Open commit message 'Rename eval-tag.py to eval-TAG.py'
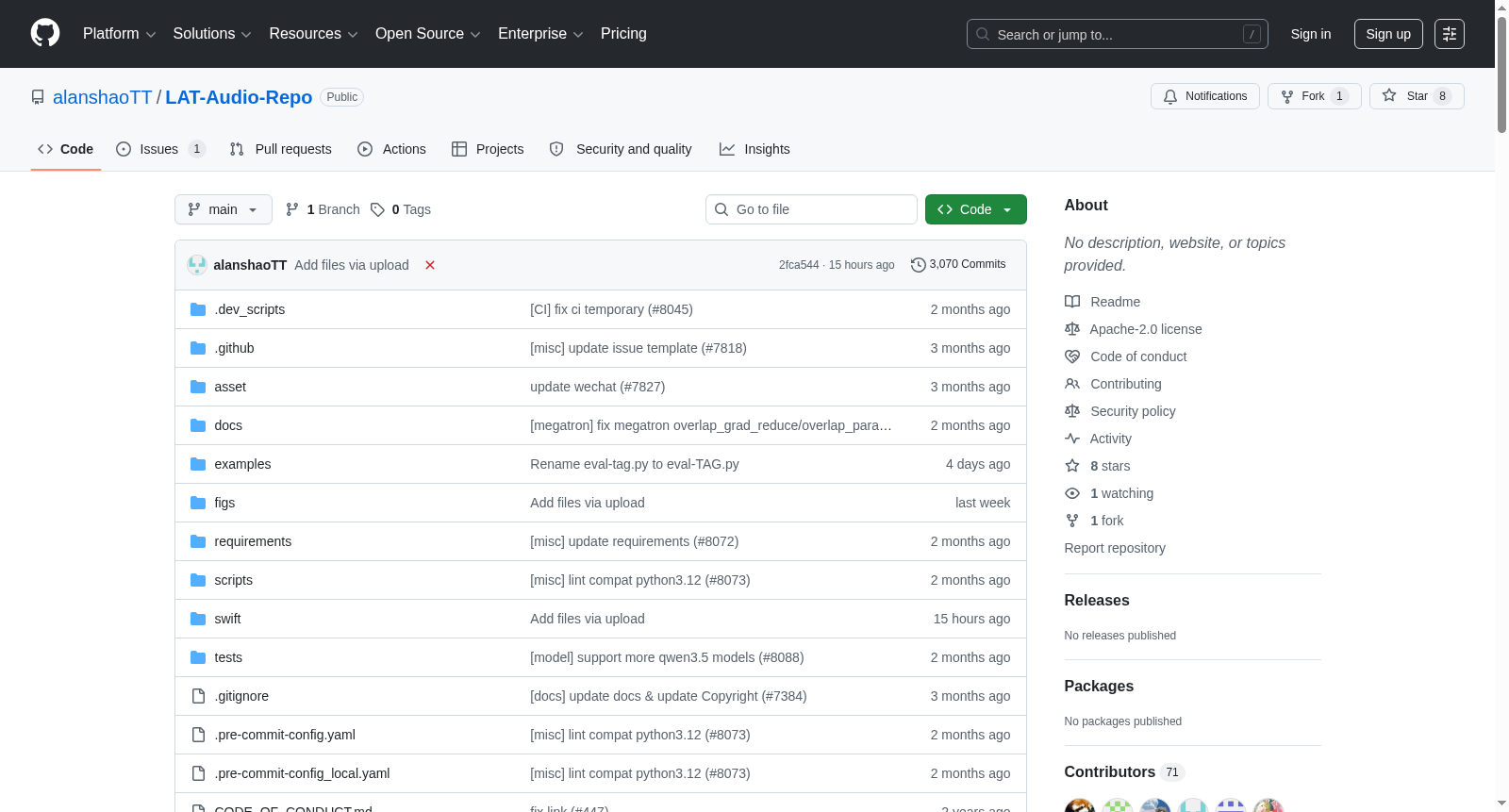The image size is (1509, 812). (x=635, y=464)
